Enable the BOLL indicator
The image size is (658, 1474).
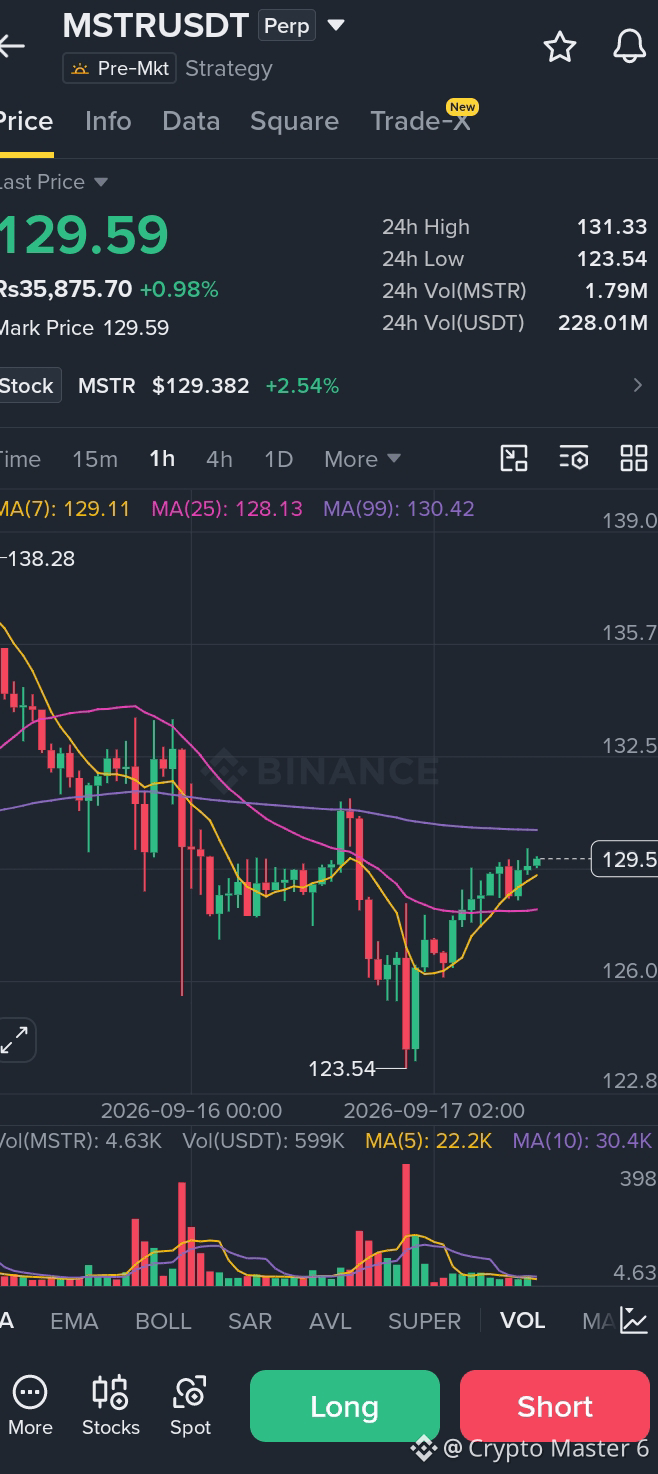tap(163, 1321)
